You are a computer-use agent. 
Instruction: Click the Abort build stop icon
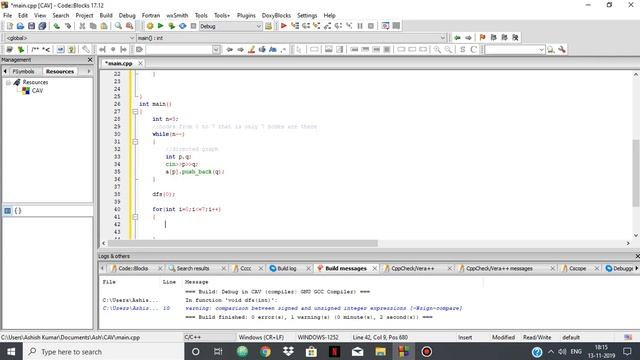(193, 26)
